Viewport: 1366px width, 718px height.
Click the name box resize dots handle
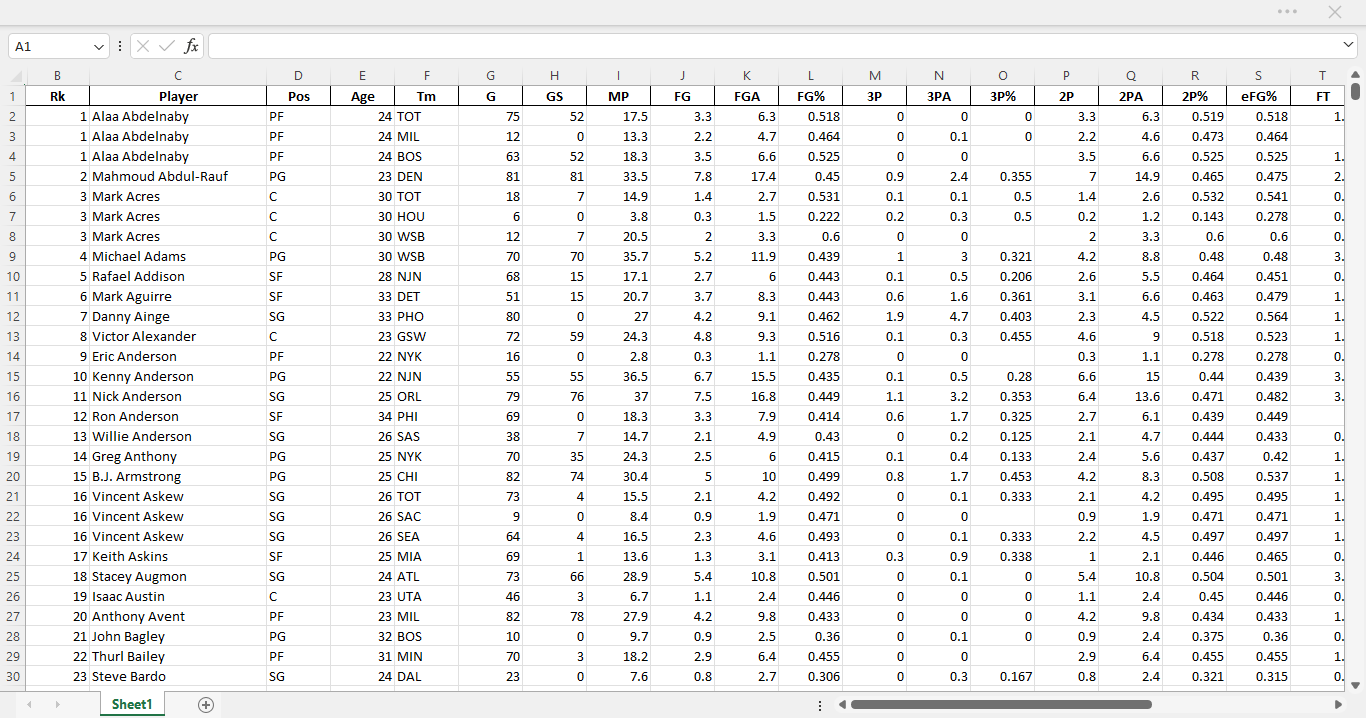(x=120, y=46)
